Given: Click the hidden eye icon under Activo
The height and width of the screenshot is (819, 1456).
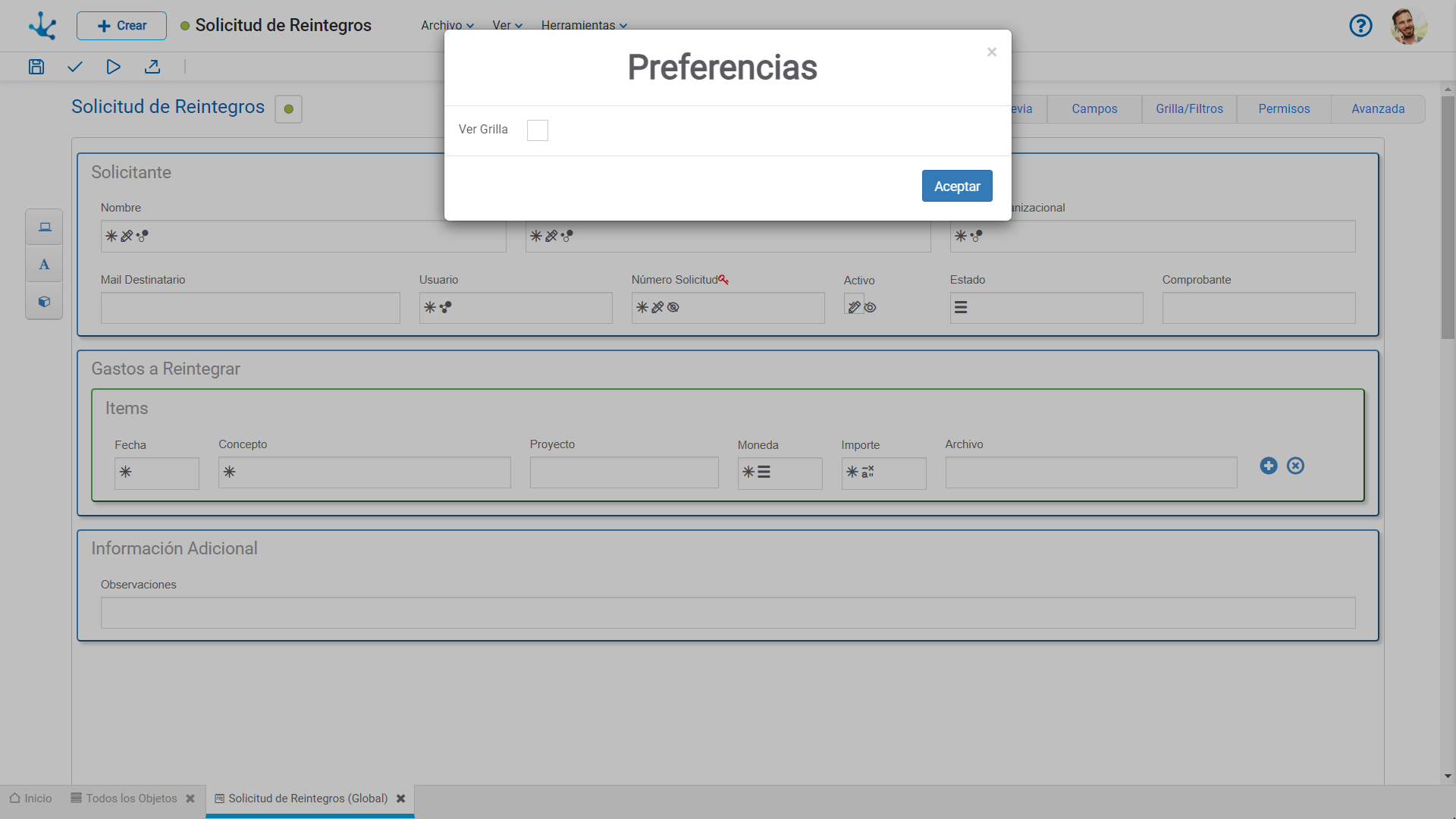Looking at the screenshot, I should tap(871, 307).
